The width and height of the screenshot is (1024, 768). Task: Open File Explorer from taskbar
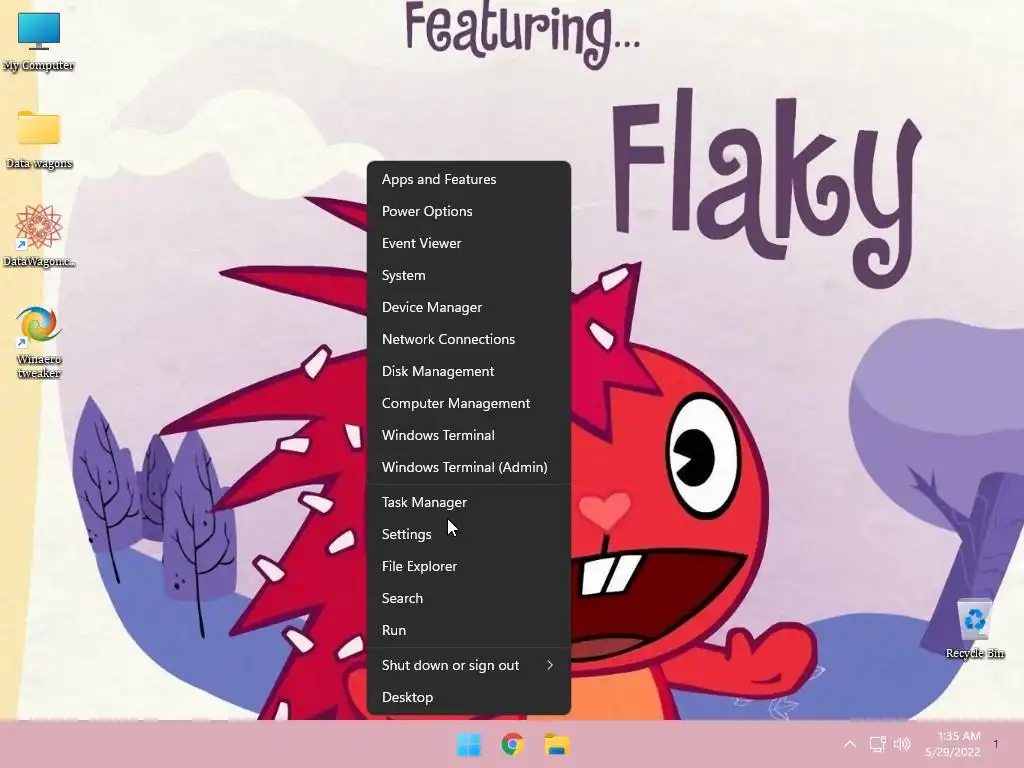(x=557, y=744)
